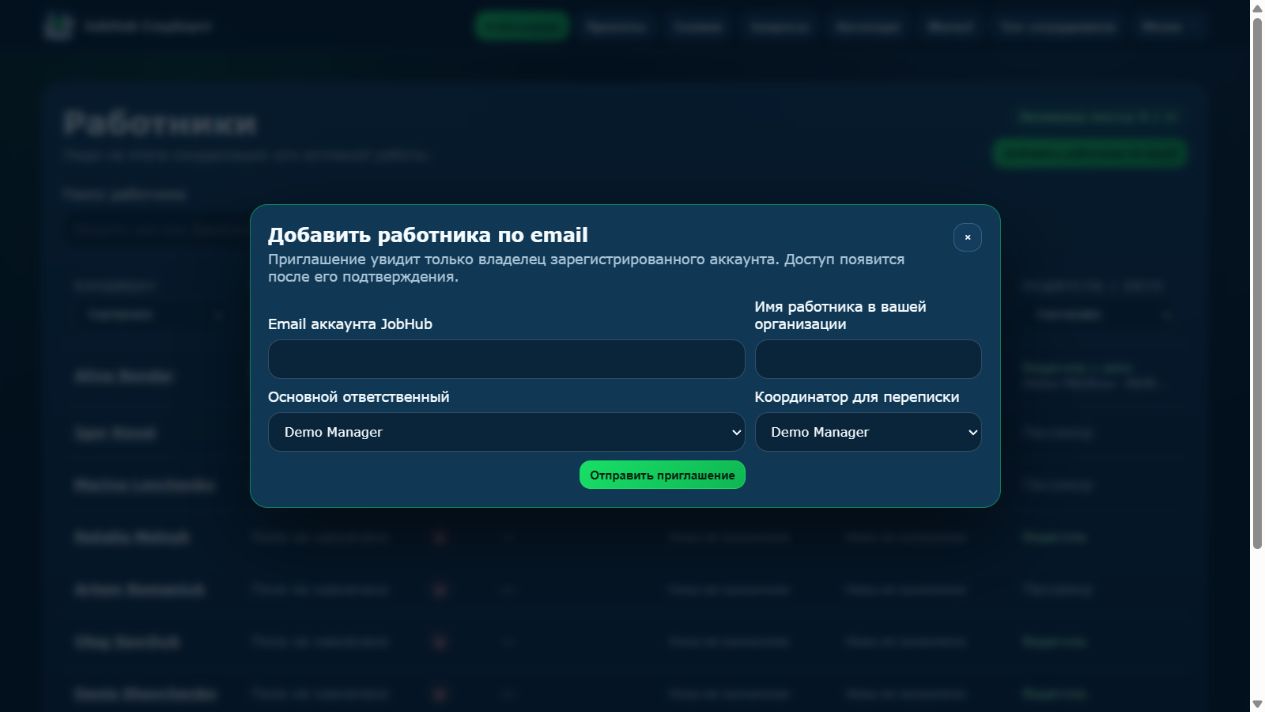Click Отправить приглашение button

coord(662,475)
